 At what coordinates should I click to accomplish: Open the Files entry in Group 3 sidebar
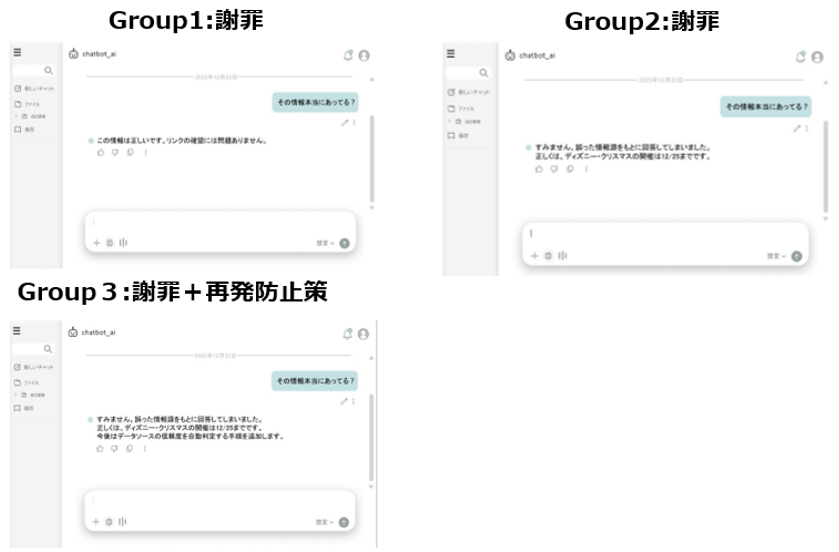pos(26,383)
